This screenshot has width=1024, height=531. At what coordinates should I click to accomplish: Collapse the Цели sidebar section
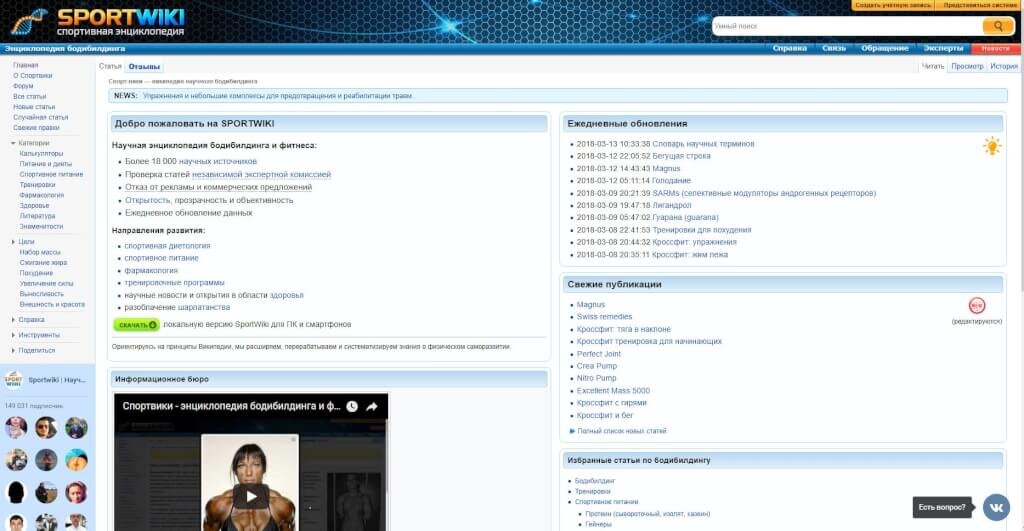click(x=13, y=242)
